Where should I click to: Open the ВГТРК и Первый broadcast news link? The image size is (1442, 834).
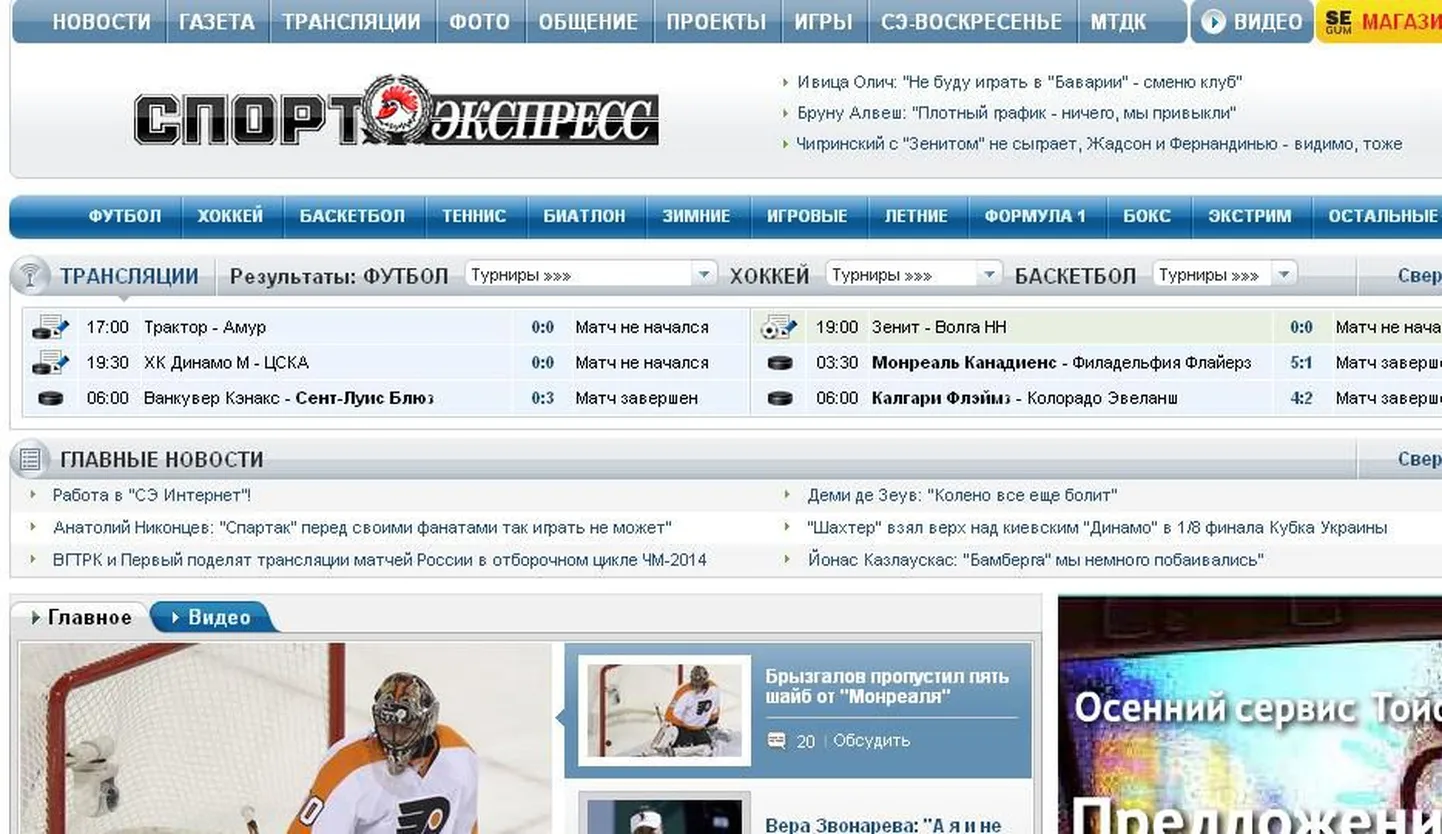tap(380, 560)
